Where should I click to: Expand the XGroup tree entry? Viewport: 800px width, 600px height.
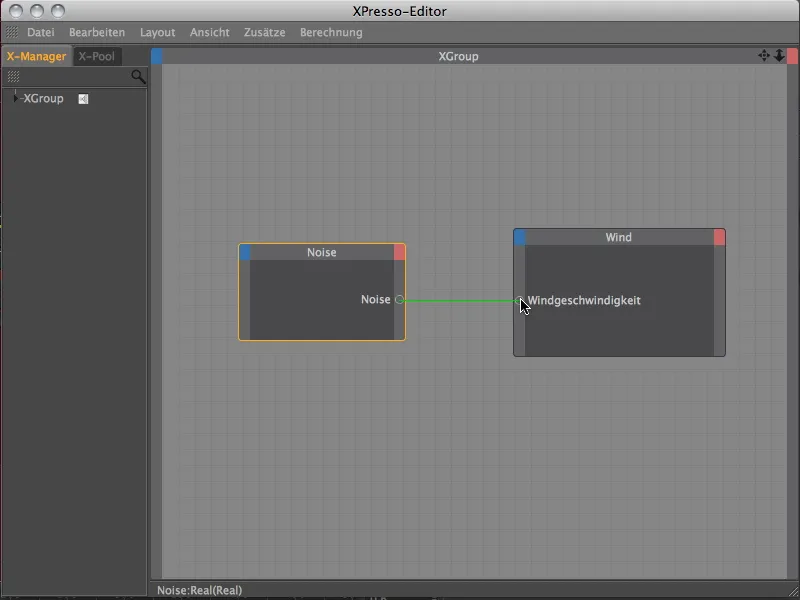pos(15,98)
